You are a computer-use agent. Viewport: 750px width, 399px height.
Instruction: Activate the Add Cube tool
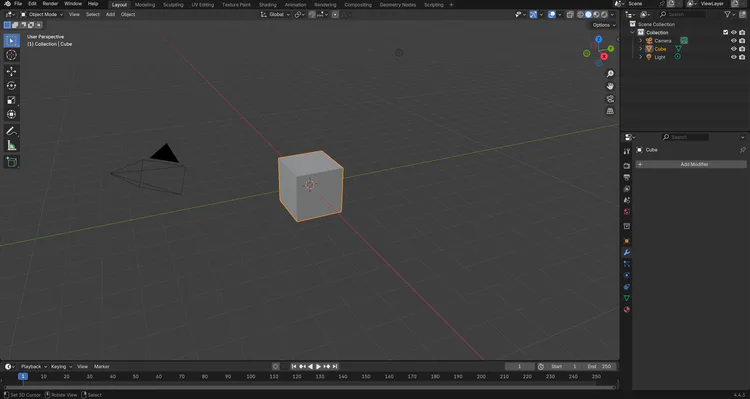pyautogui.click(x=11, y=162)
